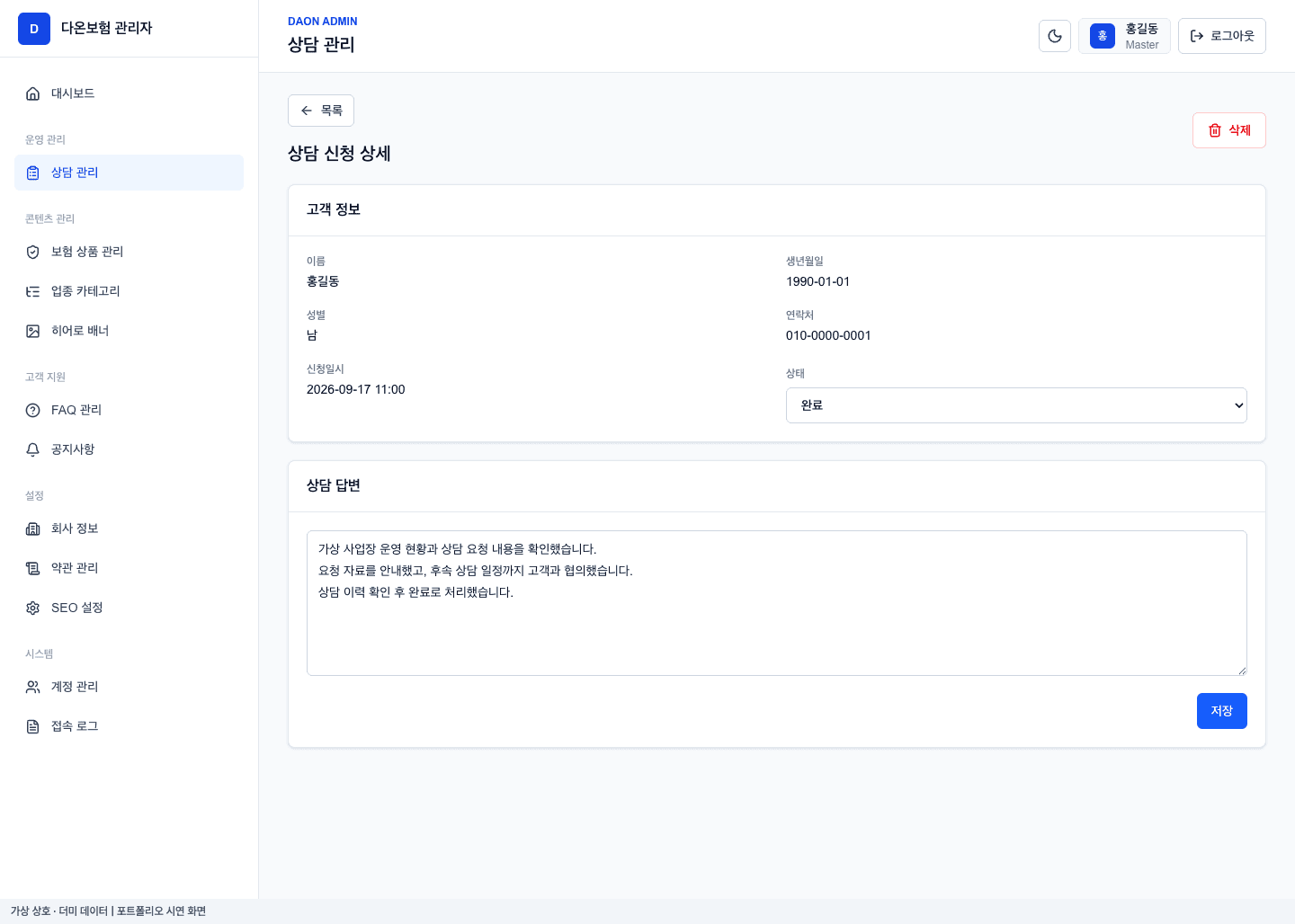
Task: Open 대시보드 in the sidebar
Action: 129,93
